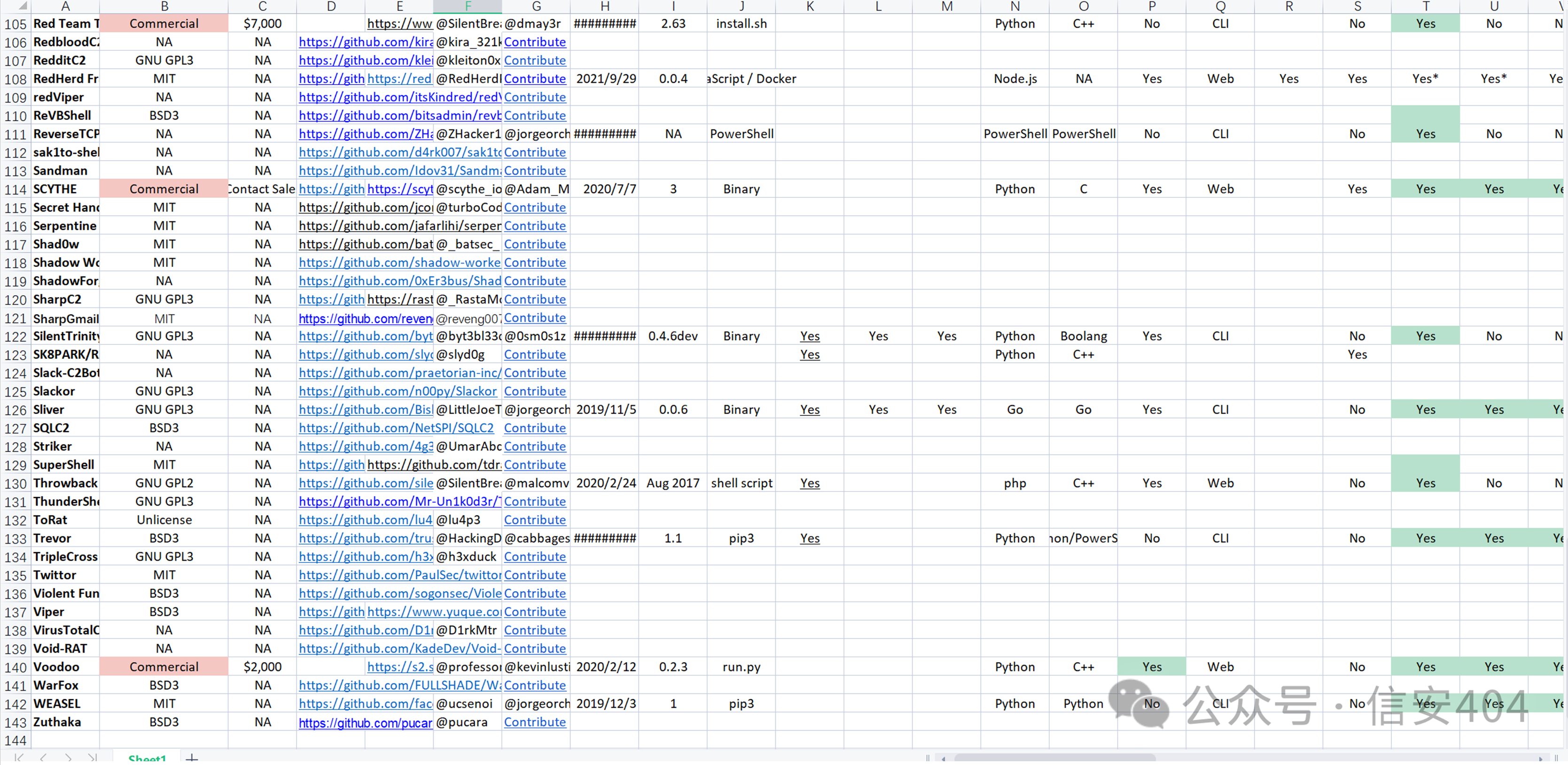Open Contribute link in WarFox row
The height and width of the screenshot is (765, 1568).
(x=535, y=685)
